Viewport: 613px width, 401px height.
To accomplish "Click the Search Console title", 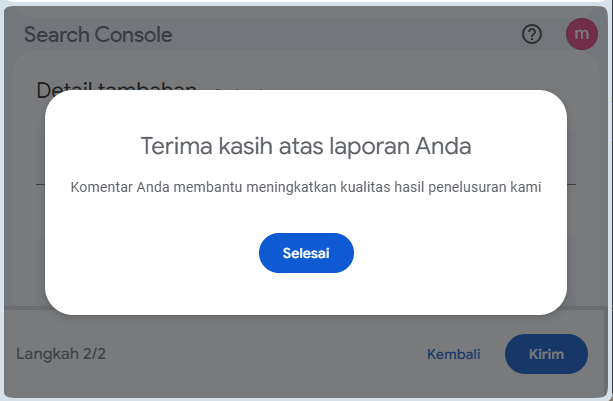I will [98, 35].
